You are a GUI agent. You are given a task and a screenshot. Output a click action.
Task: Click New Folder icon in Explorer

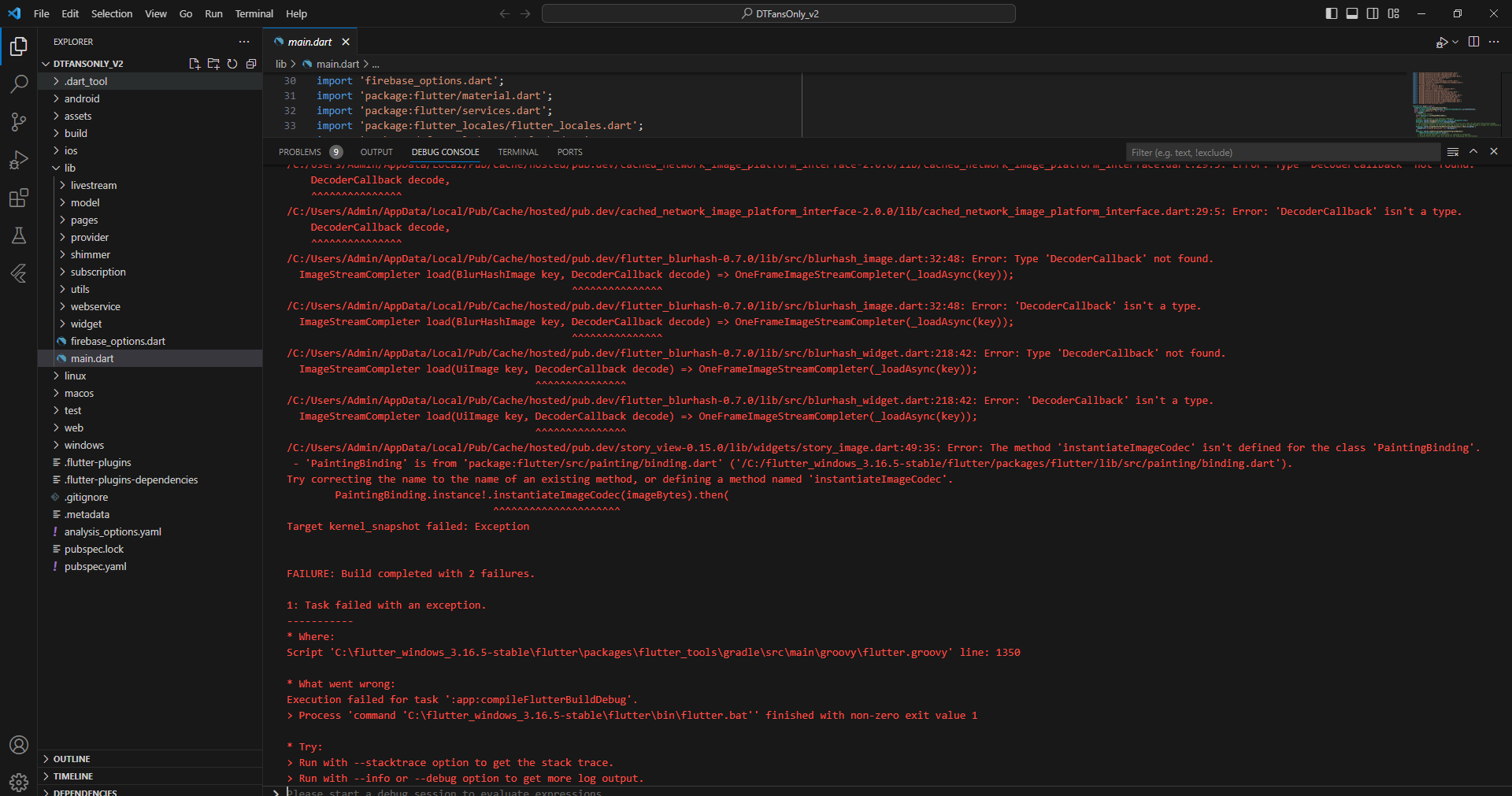pyautogui.click(x=213, y=64)
